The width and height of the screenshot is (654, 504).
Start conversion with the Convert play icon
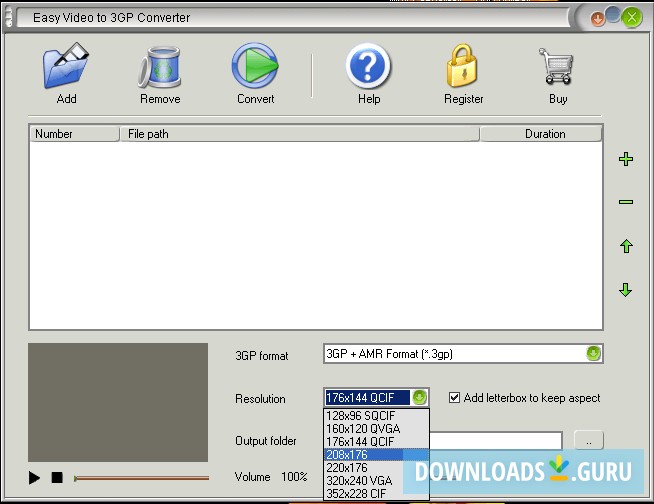click(x=255, y=66)
